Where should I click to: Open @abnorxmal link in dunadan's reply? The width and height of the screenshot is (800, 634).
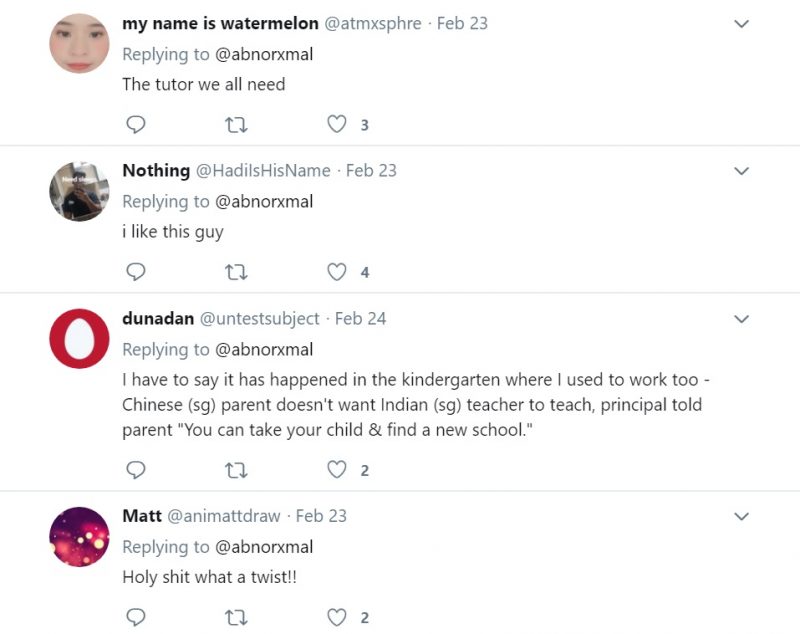pos(264,349)
